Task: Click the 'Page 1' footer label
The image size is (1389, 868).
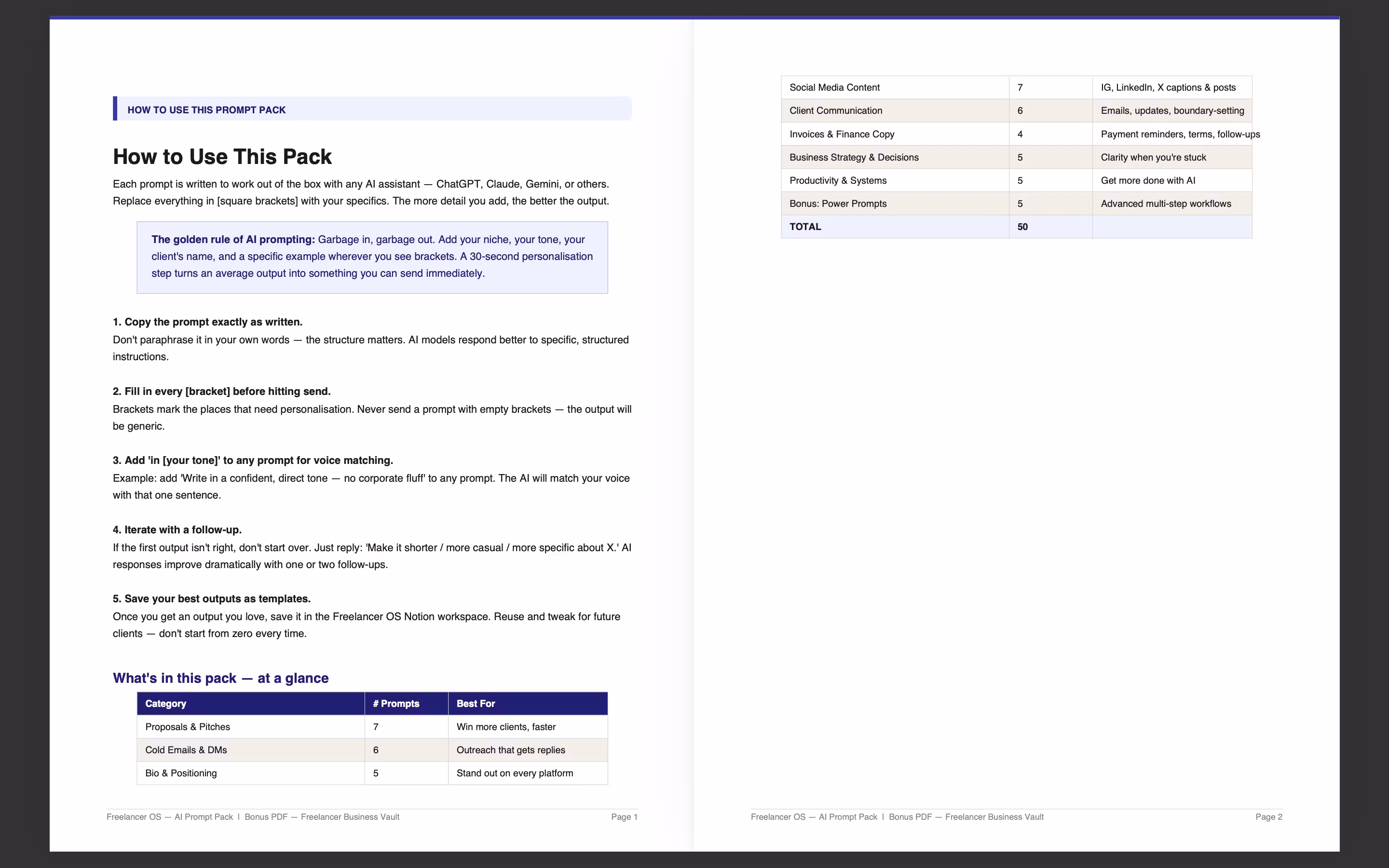Action: pos(624,817)
